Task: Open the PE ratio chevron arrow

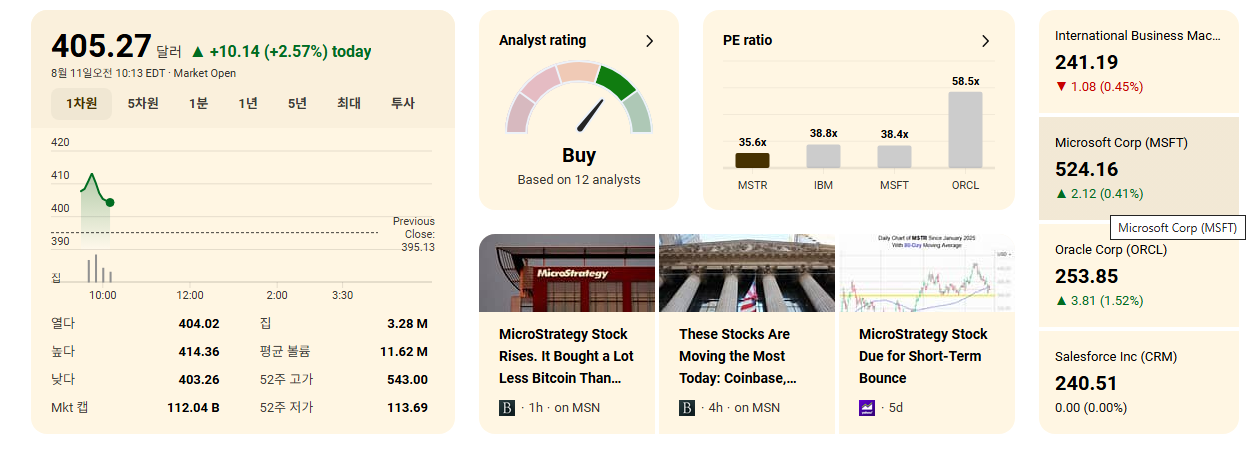Action: tap(985, 41)
